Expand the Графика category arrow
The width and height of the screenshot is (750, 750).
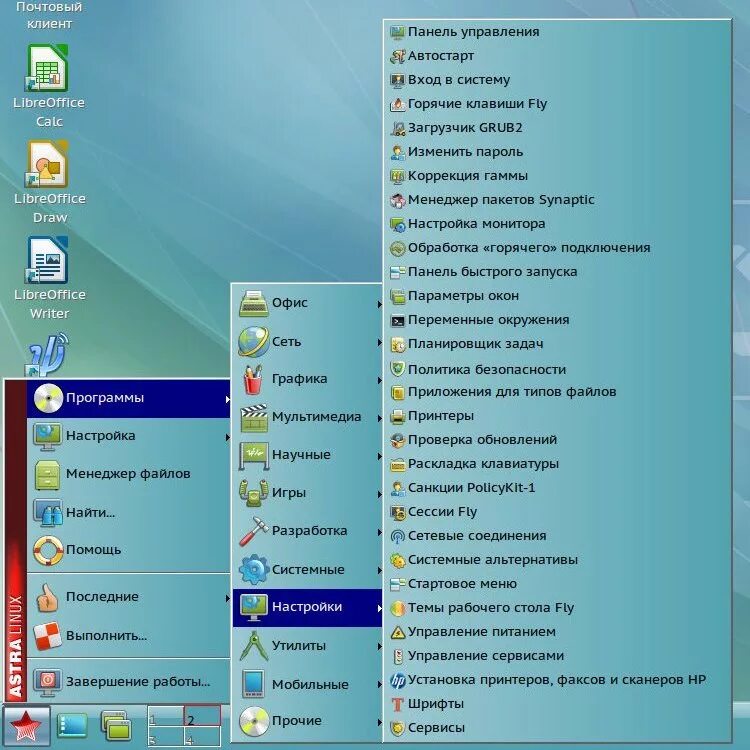click(x=379, y=380)
